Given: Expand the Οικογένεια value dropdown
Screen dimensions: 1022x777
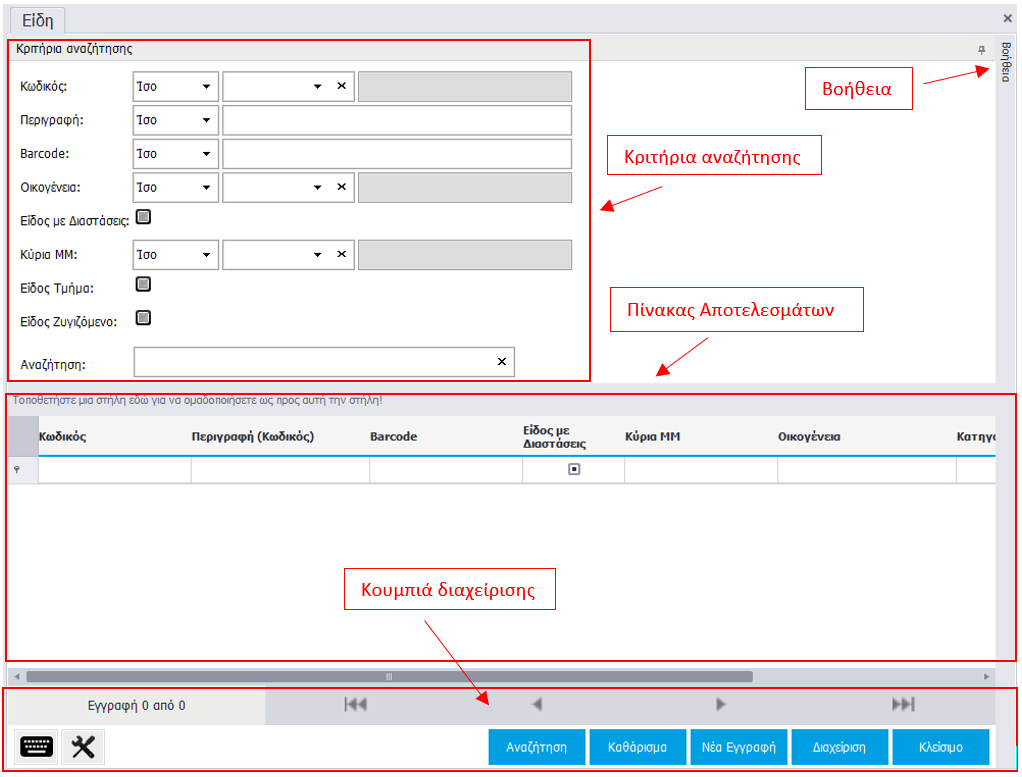Looking at the screenshot, I should click(x=318, y=188).
